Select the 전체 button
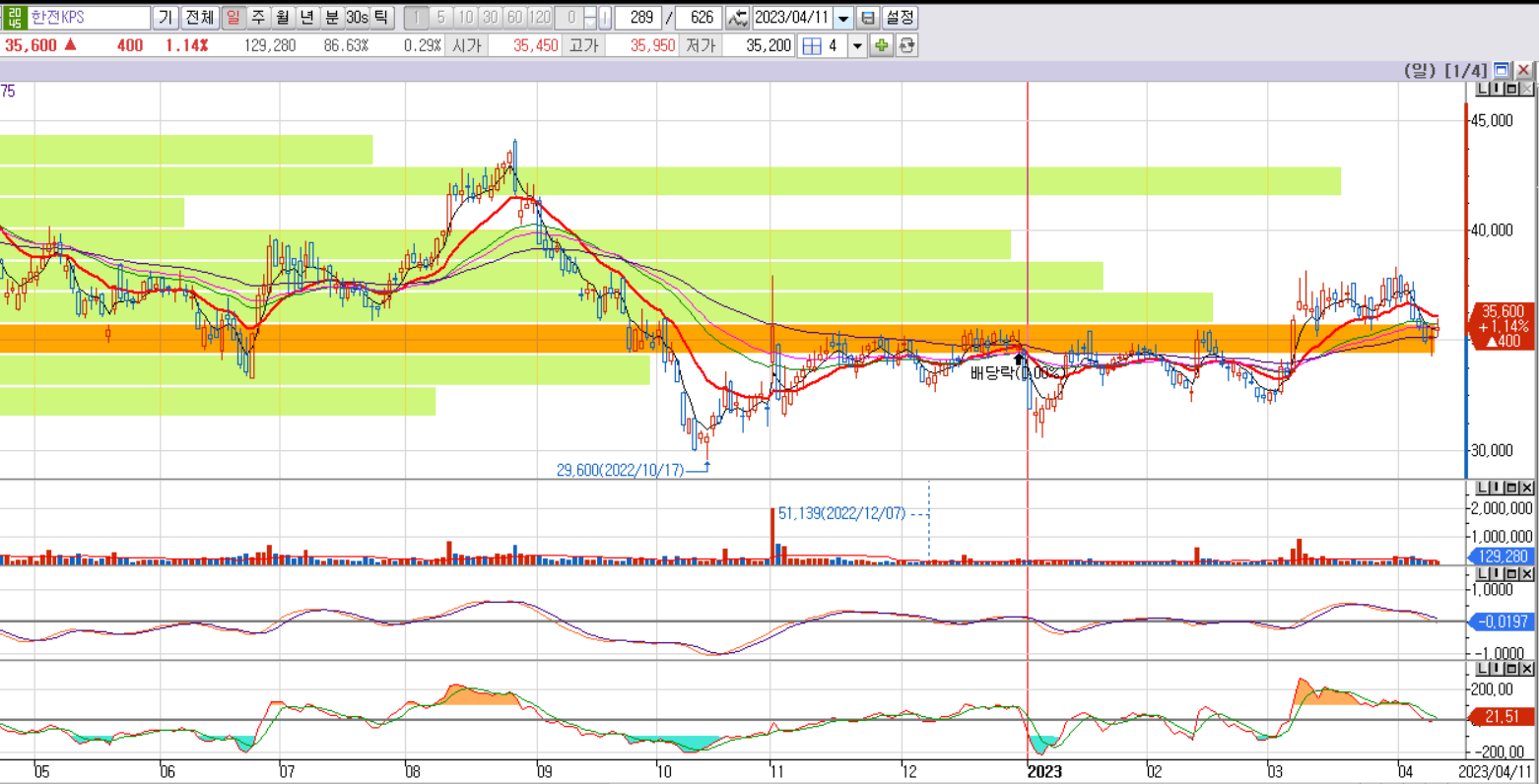 coord(199,18)
